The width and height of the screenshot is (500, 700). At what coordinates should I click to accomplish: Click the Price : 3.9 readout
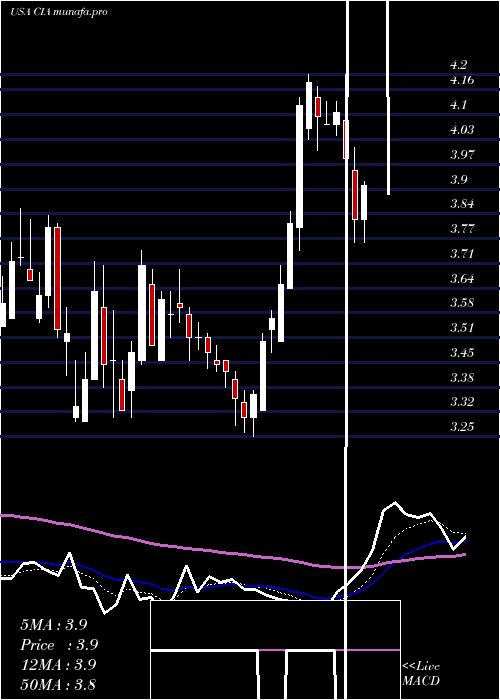(x=59, y=645)
